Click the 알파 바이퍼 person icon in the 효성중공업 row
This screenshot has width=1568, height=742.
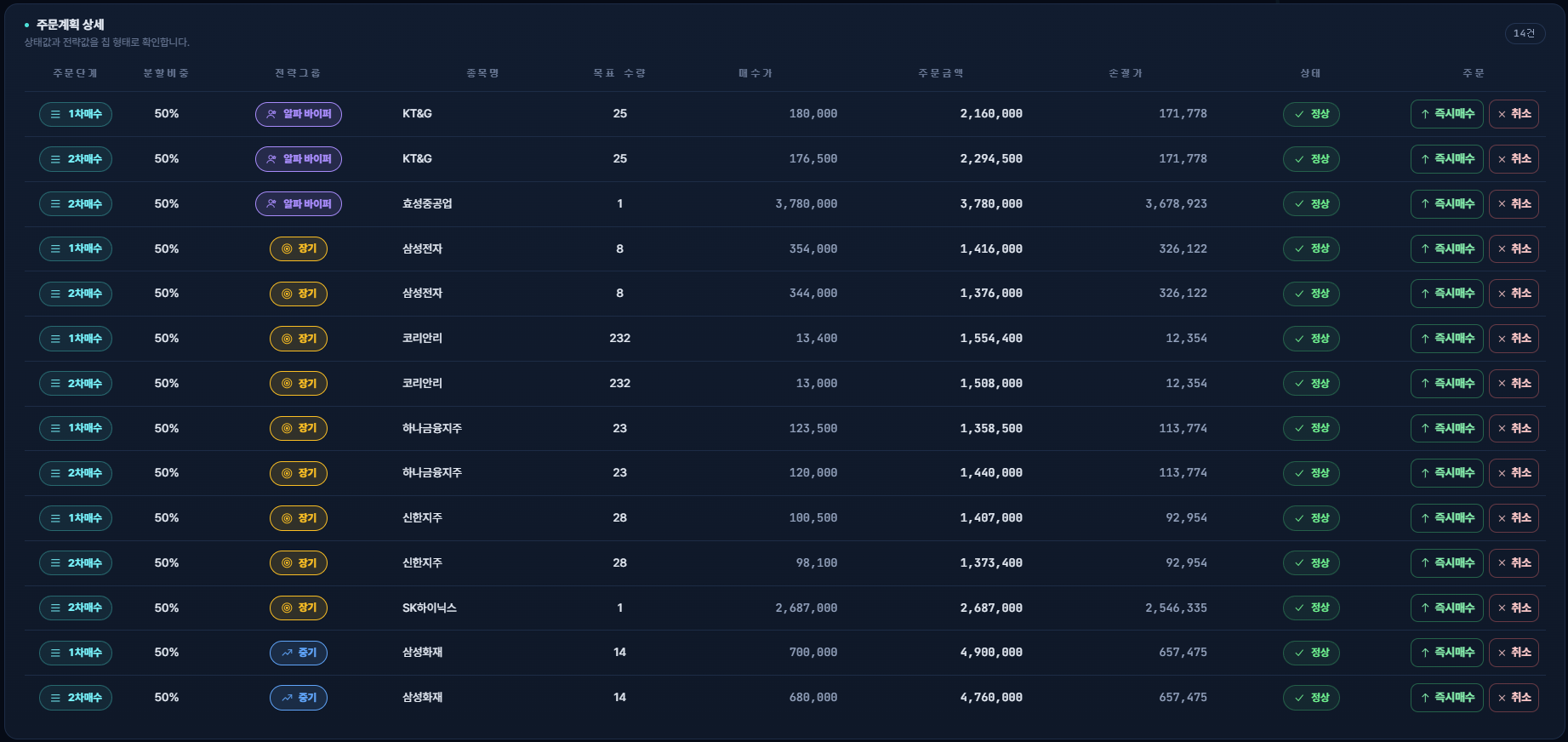[x=271, y=204]
